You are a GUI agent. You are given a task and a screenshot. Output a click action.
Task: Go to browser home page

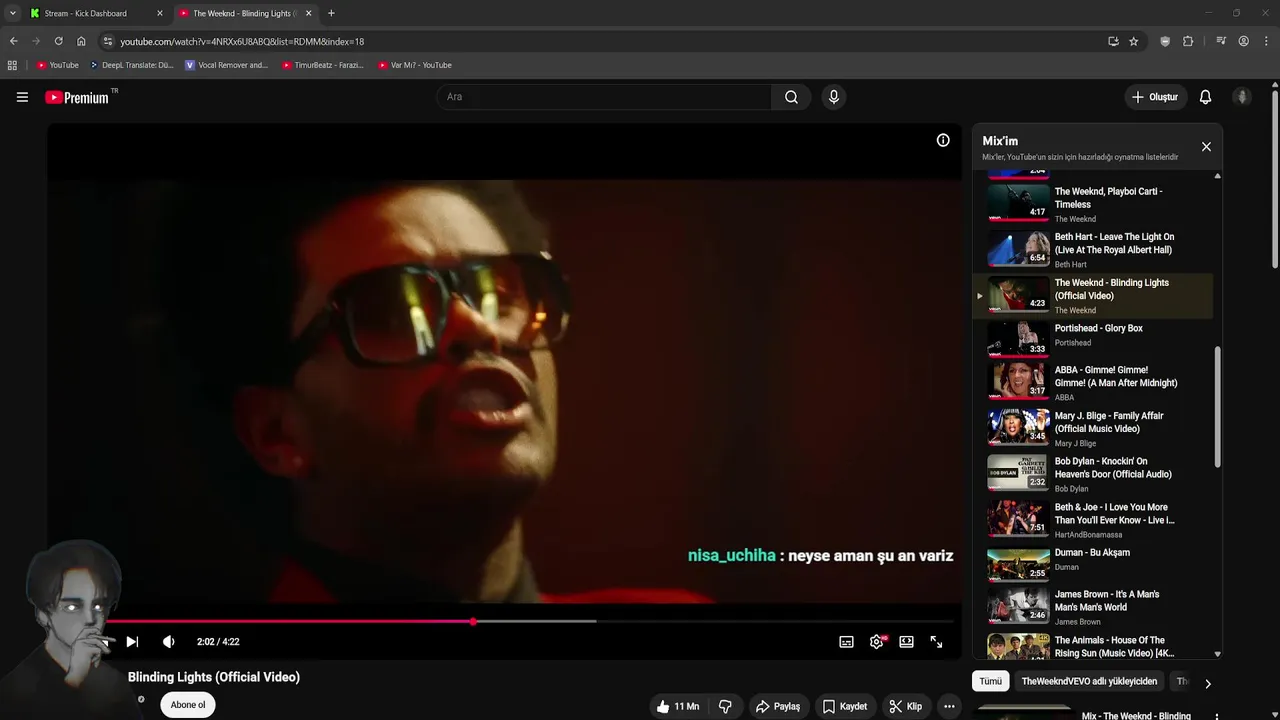click(x=81, y=41)
